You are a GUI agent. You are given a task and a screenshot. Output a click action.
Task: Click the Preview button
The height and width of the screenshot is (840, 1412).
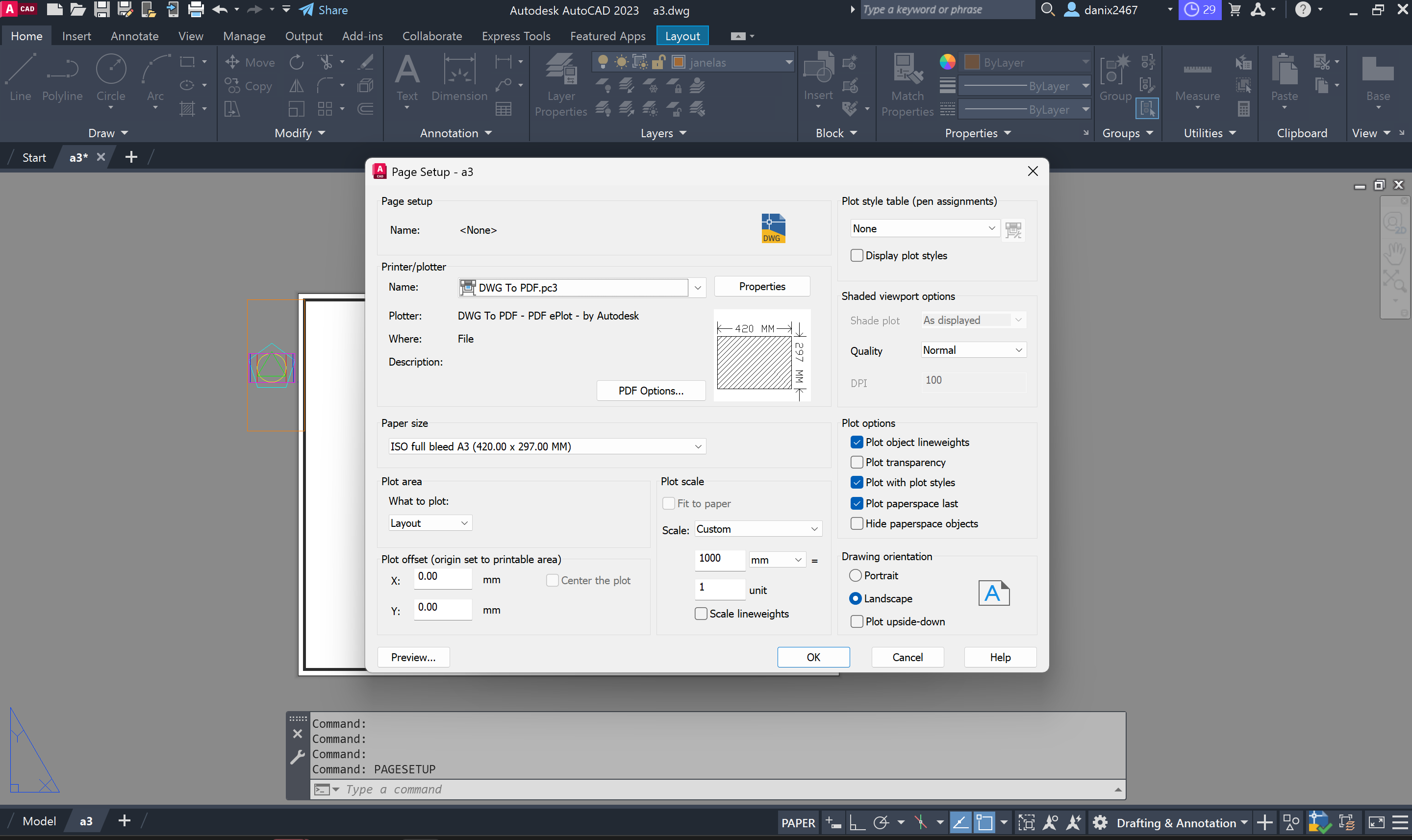[413, 657]
